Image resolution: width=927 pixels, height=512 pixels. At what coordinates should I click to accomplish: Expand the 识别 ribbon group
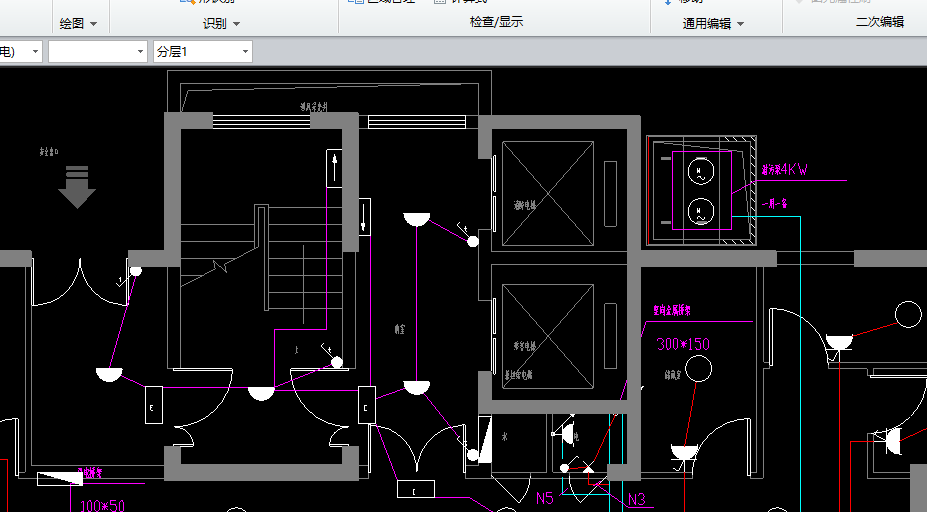[x=221, y=24]
